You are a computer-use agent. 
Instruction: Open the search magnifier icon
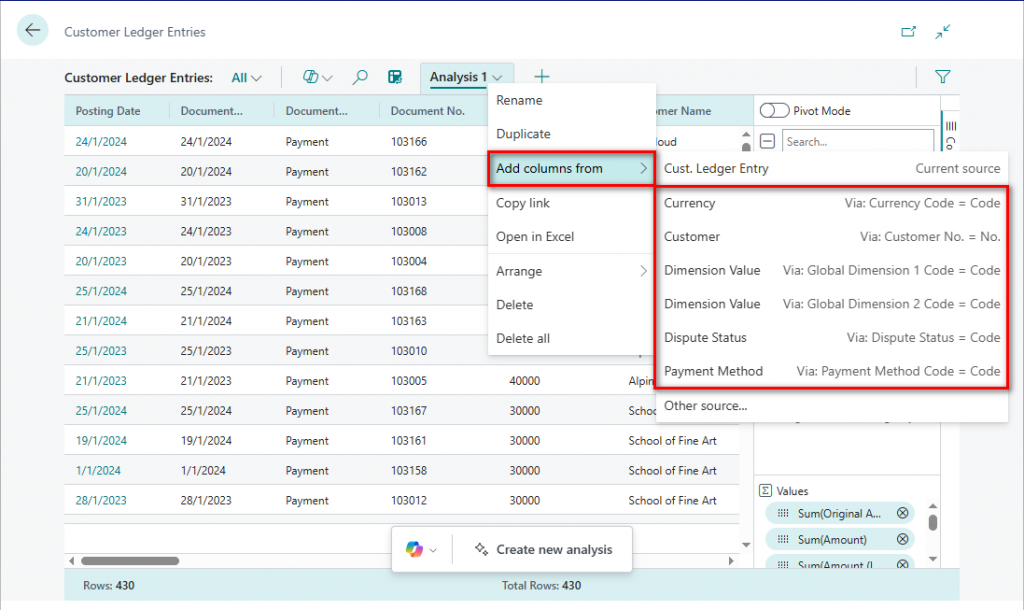tap(360, 77)
